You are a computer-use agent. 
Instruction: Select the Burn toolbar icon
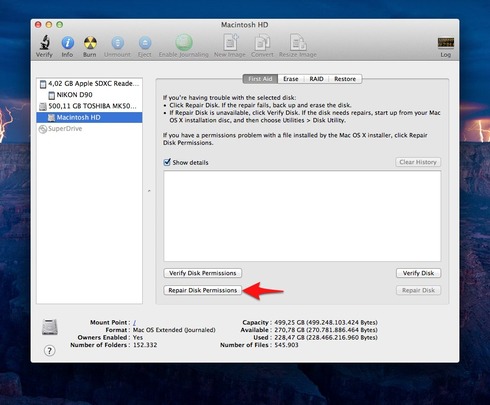click(x=90, y=43)
